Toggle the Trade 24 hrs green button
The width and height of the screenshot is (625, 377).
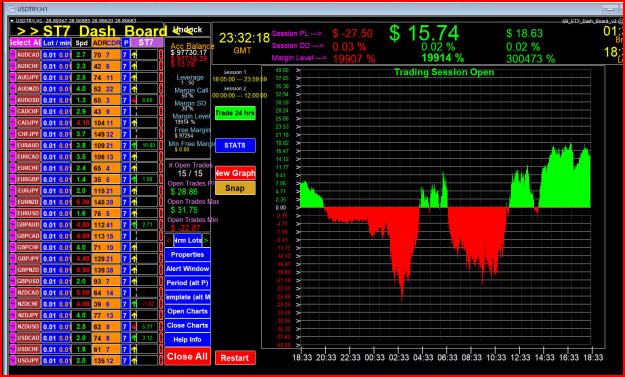(x=235, y=113)
